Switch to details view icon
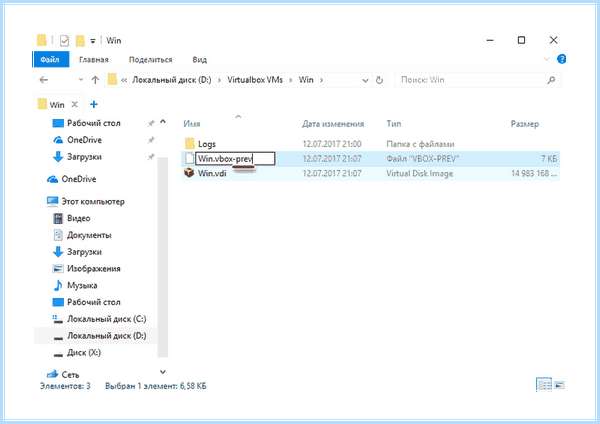Screen dimensions: 600x424 [544, 385]
